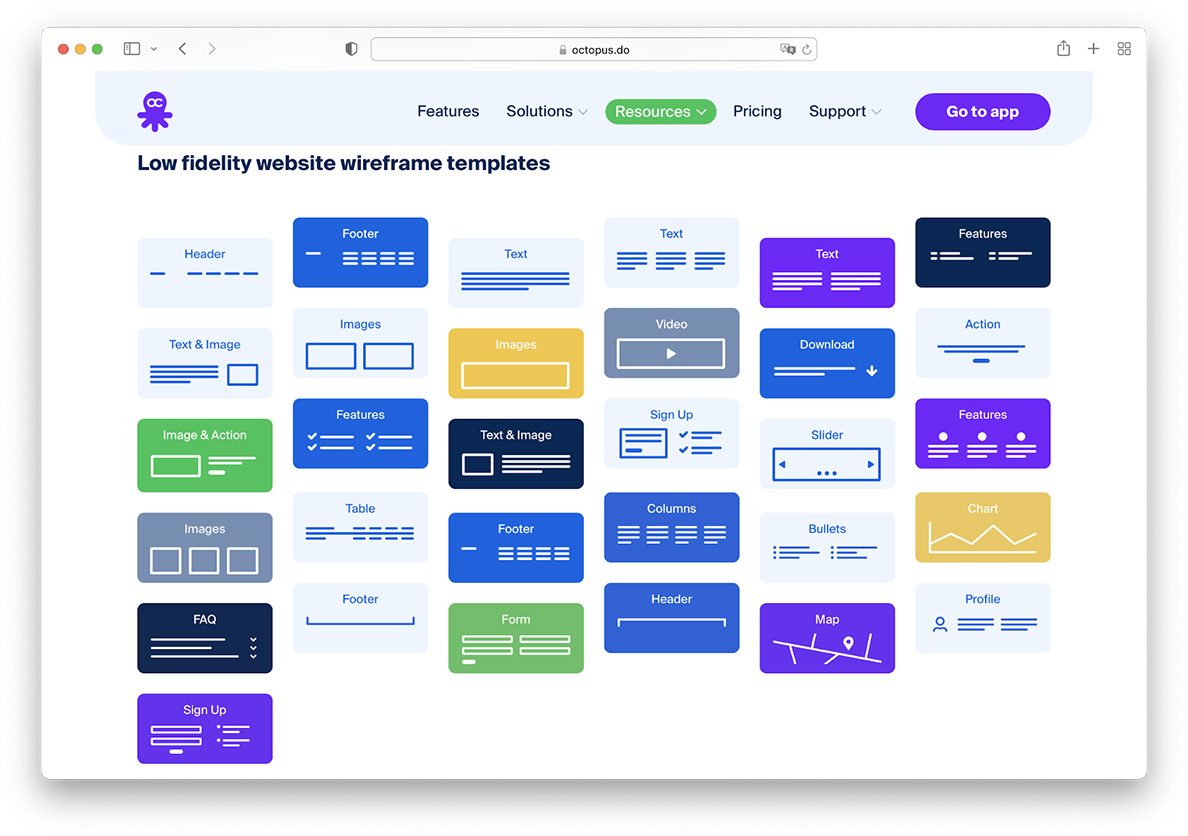The height and width of the screenshot is (836, 1188).
Task: Select light Text card with three columns
Action: point(671,252)
